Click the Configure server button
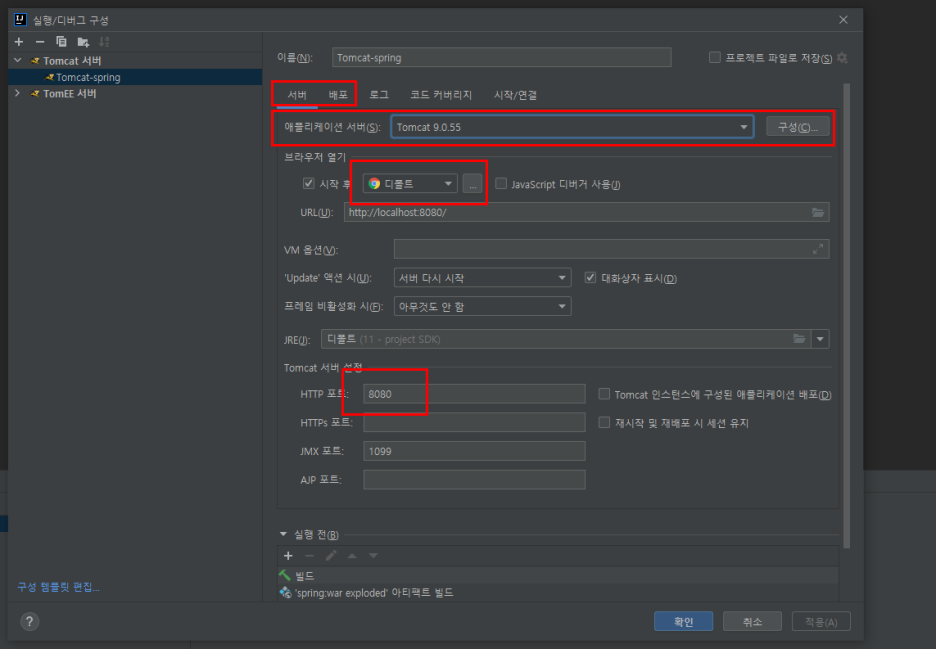This screenshot has width=936, height=649. (798, 127)
